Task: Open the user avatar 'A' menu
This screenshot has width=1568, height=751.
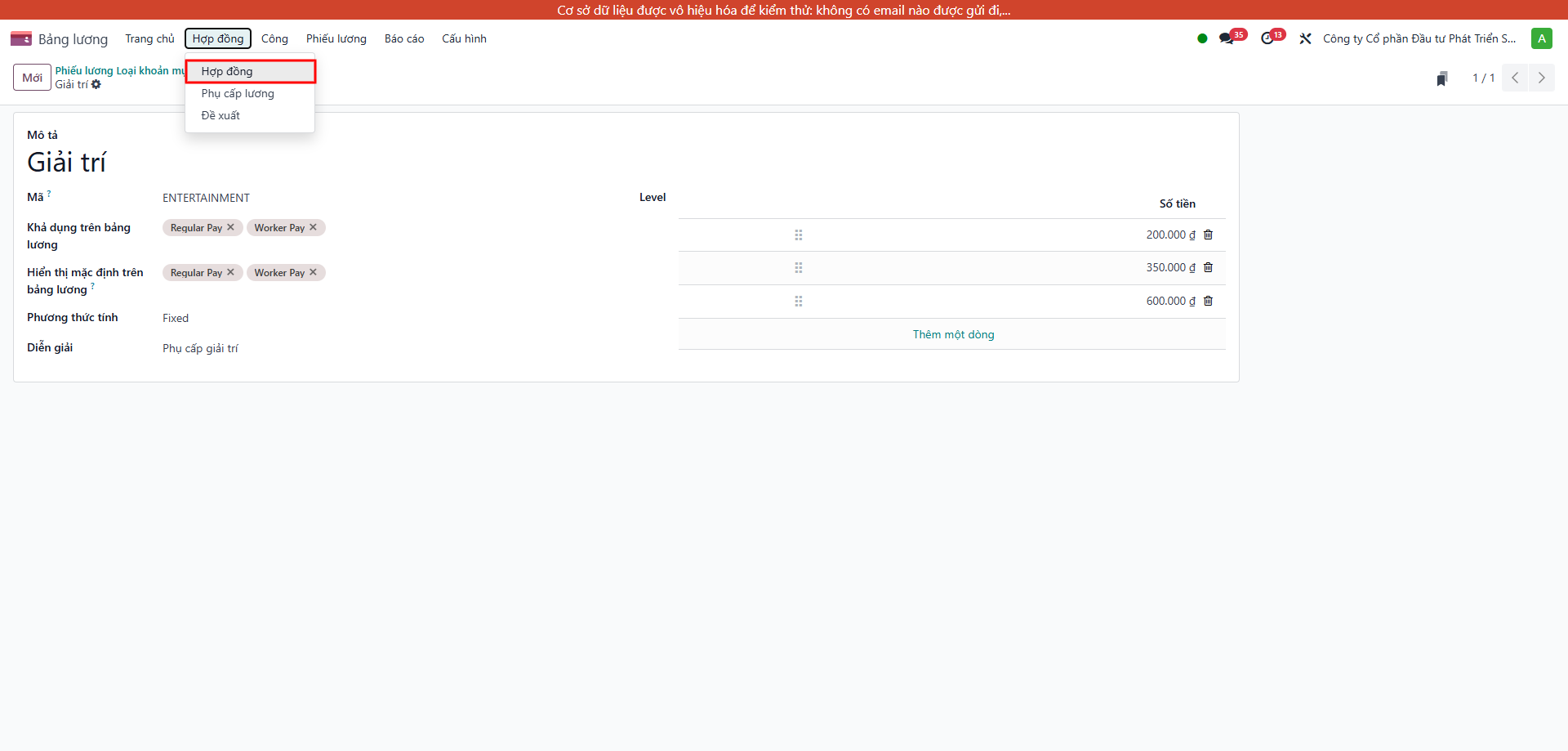Action: 1542,38
